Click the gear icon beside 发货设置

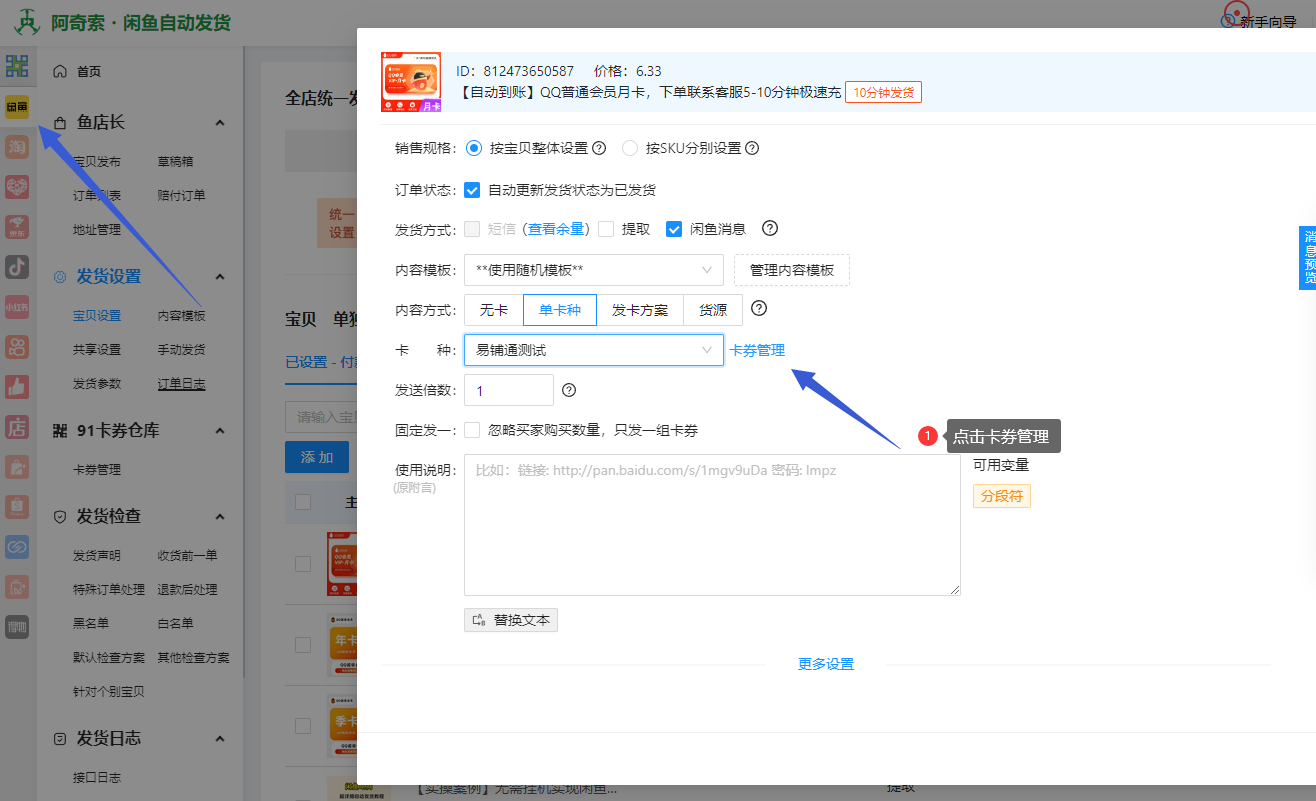point(60,276)
